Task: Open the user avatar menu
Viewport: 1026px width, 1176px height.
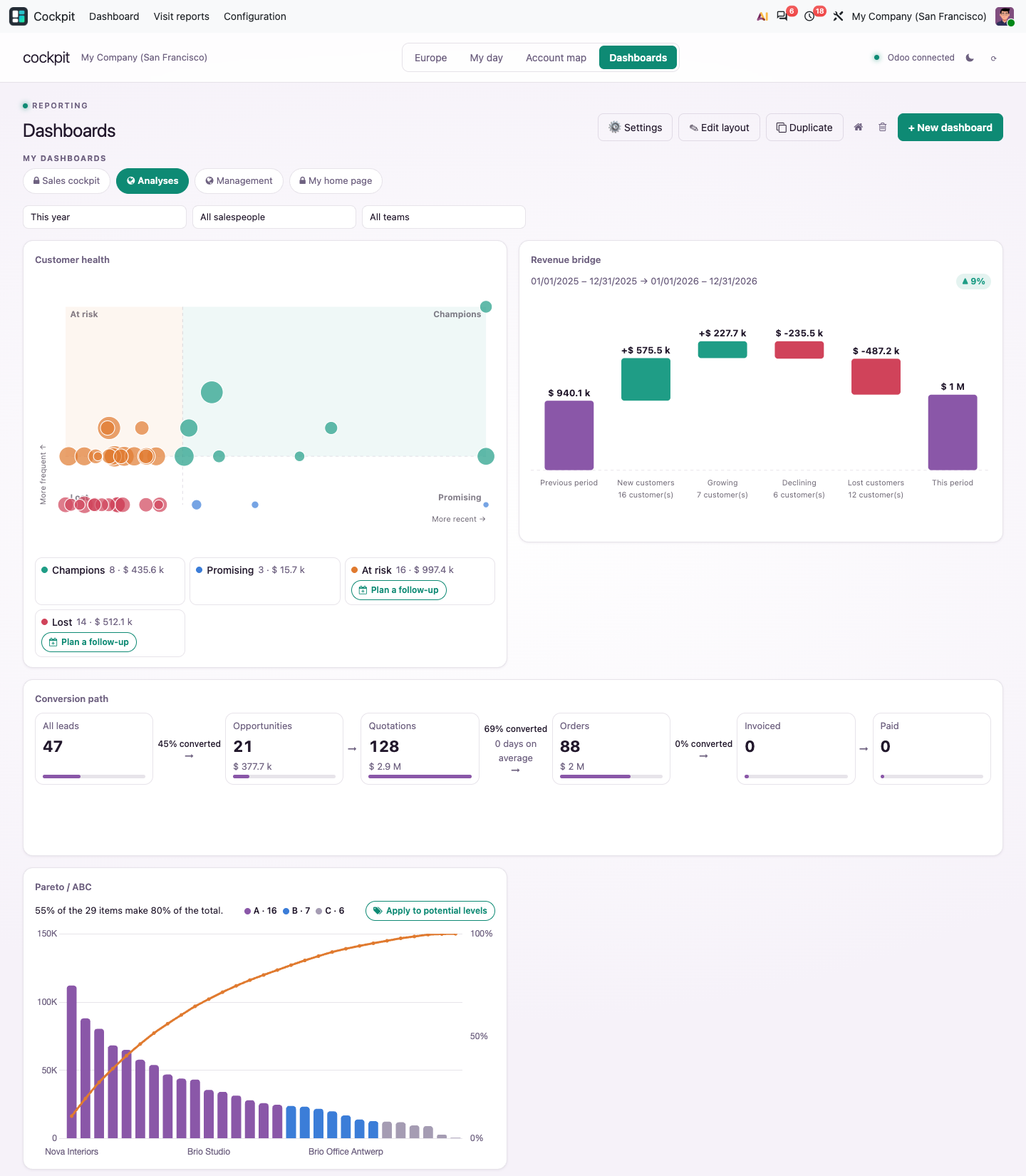Action: point(1005,16)
